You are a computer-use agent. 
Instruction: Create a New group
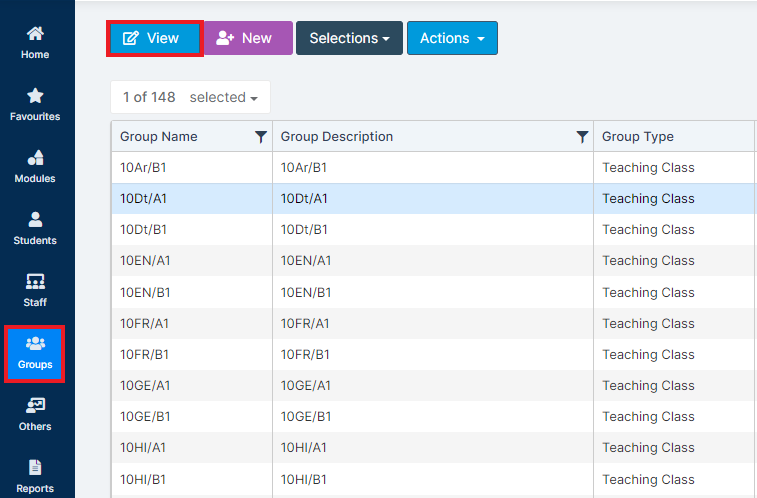tap(247, 38)
